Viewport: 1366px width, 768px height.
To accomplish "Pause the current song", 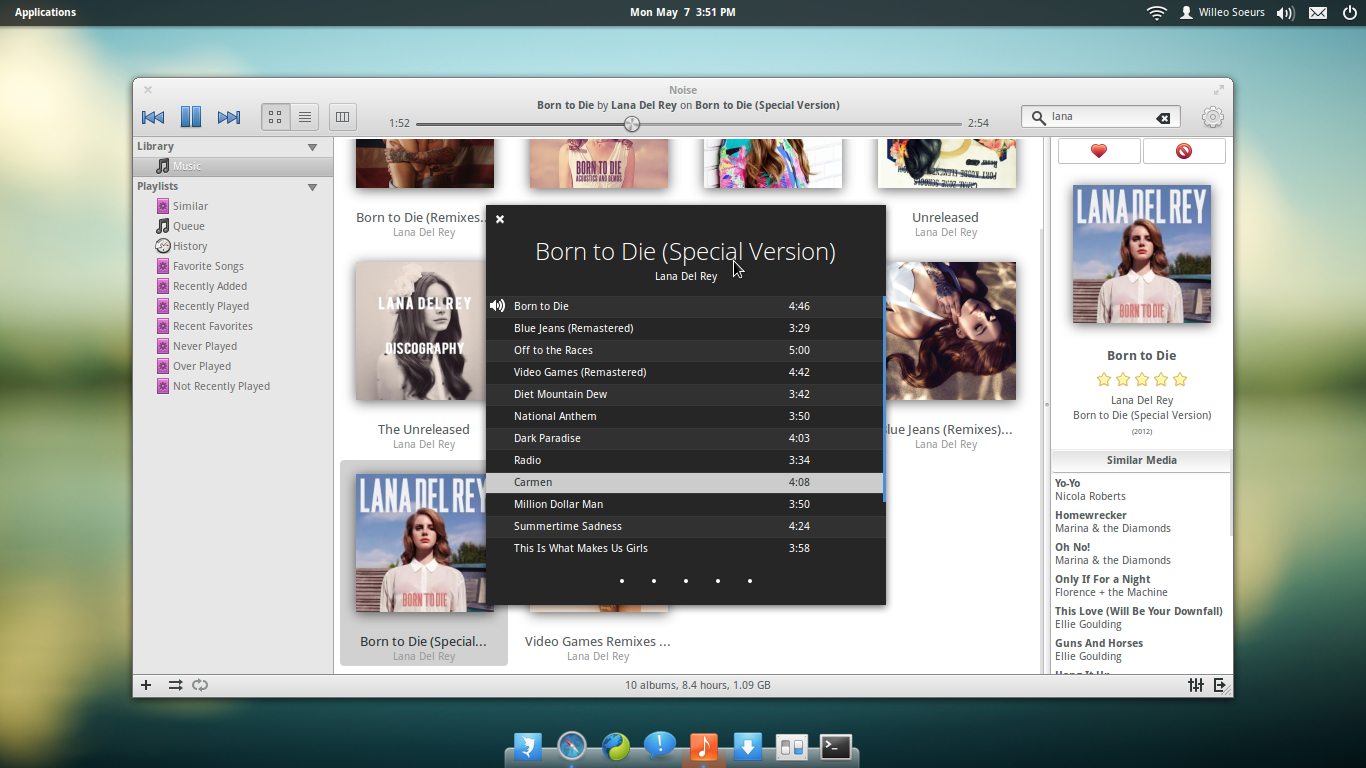I will pos(191,117).
